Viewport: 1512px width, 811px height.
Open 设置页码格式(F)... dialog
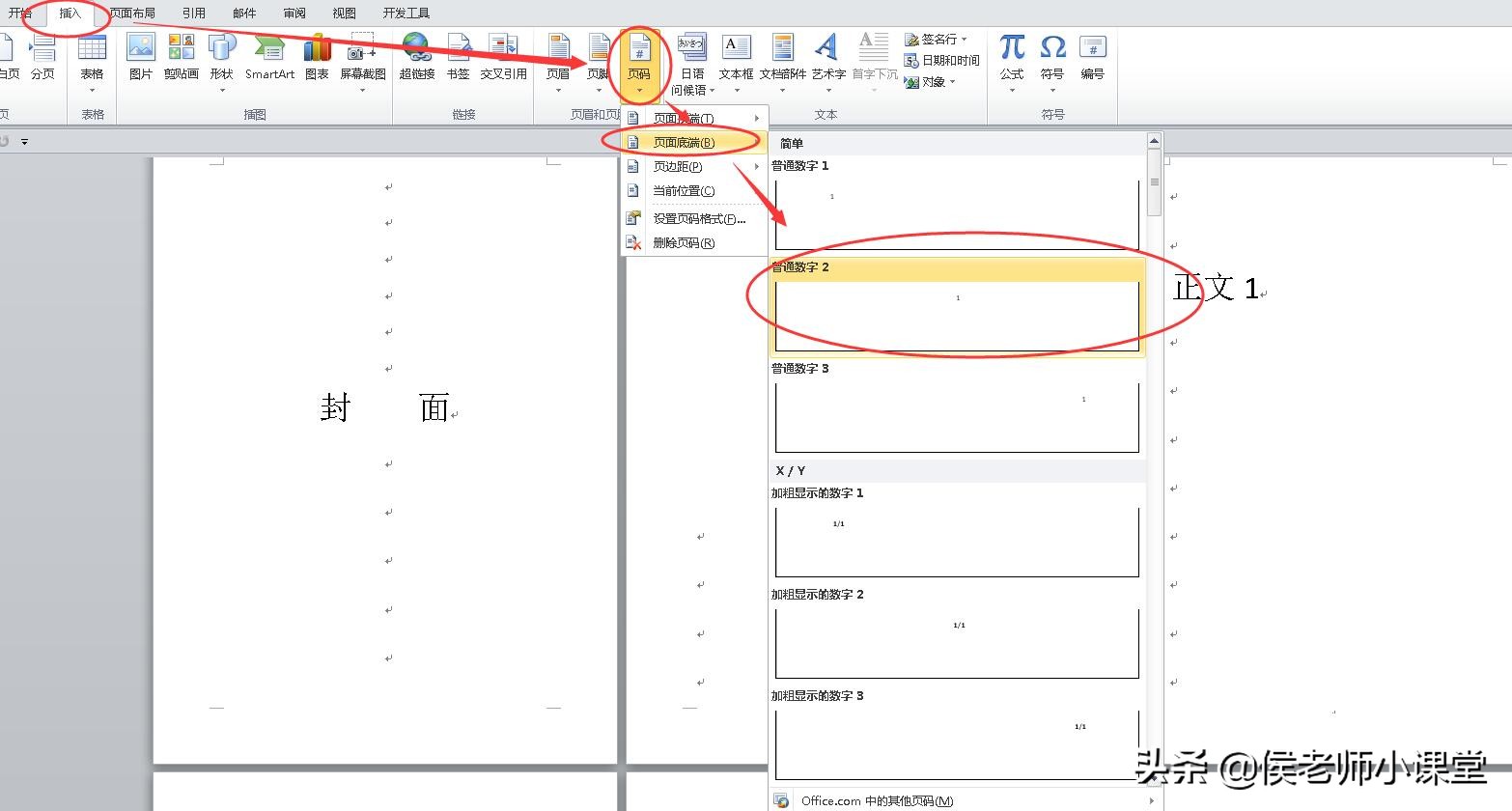[x=694, y=219]
